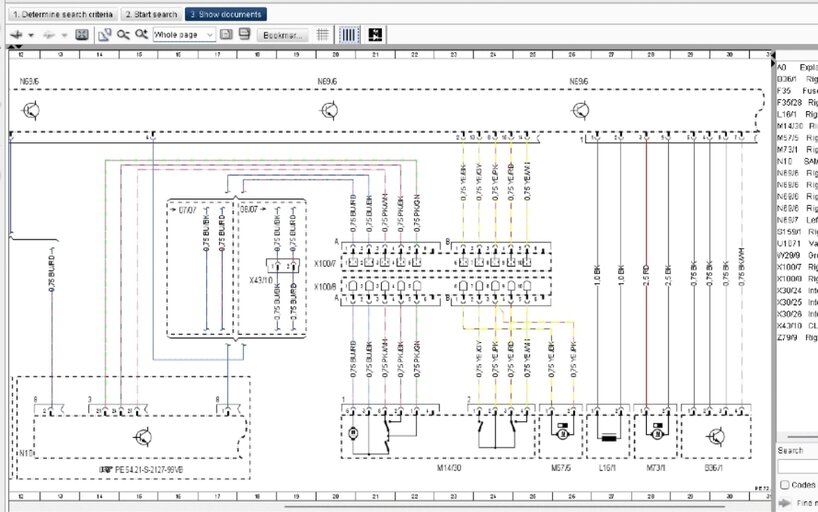
Task: Select F35 Fuse row in legend
Action: click(797, 91)
